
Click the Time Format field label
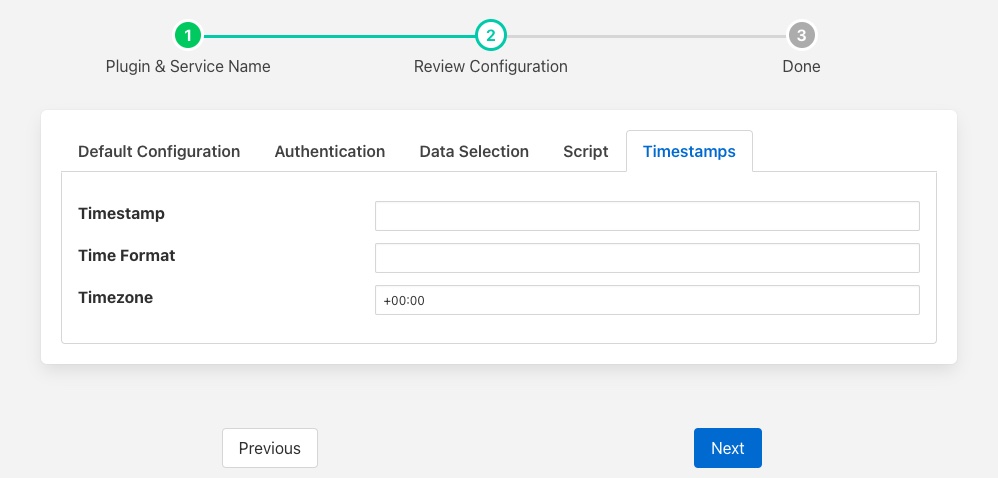126,256
